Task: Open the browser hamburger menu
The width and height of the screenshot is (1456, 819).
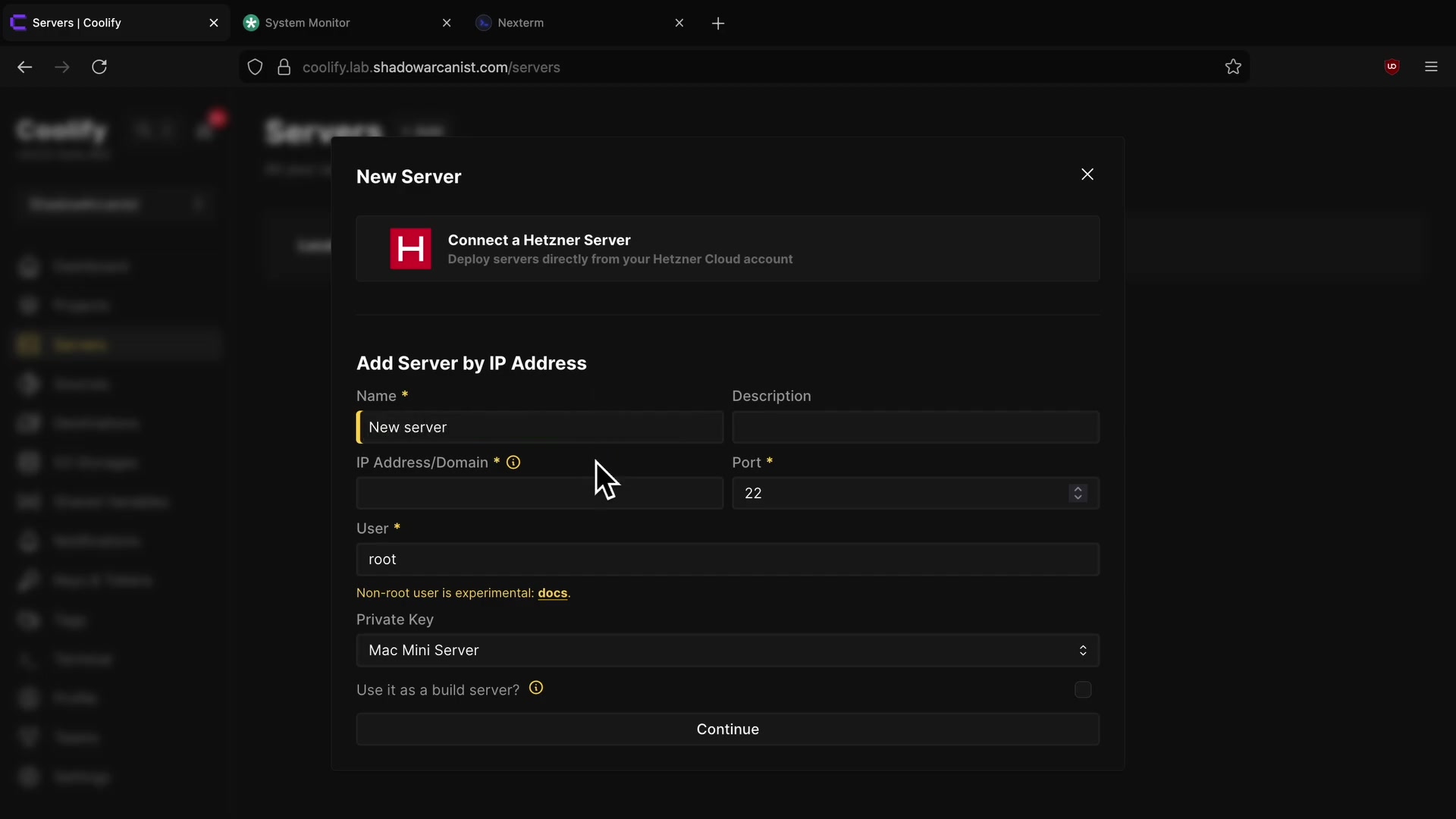Action: (1431, 67)
